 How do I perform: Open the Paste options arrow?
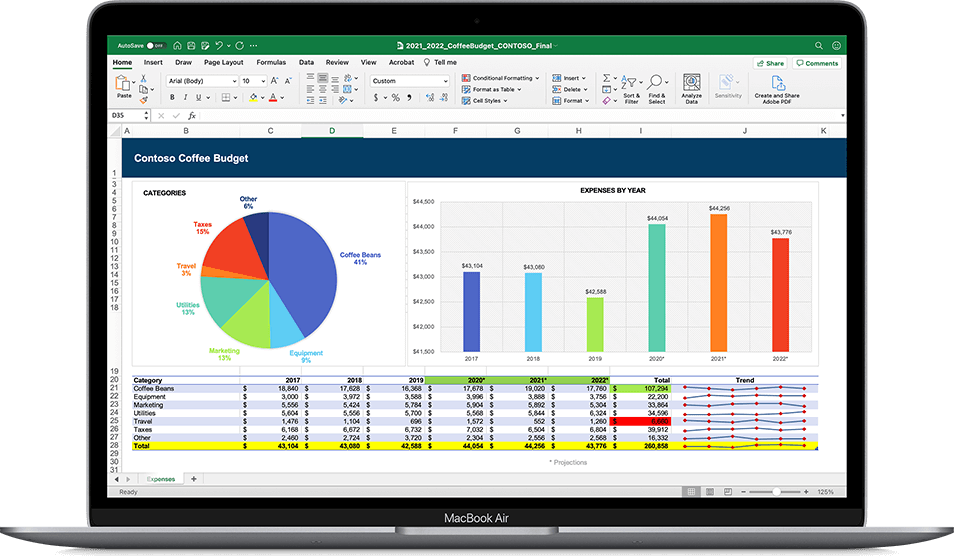(x=134, y=81)
